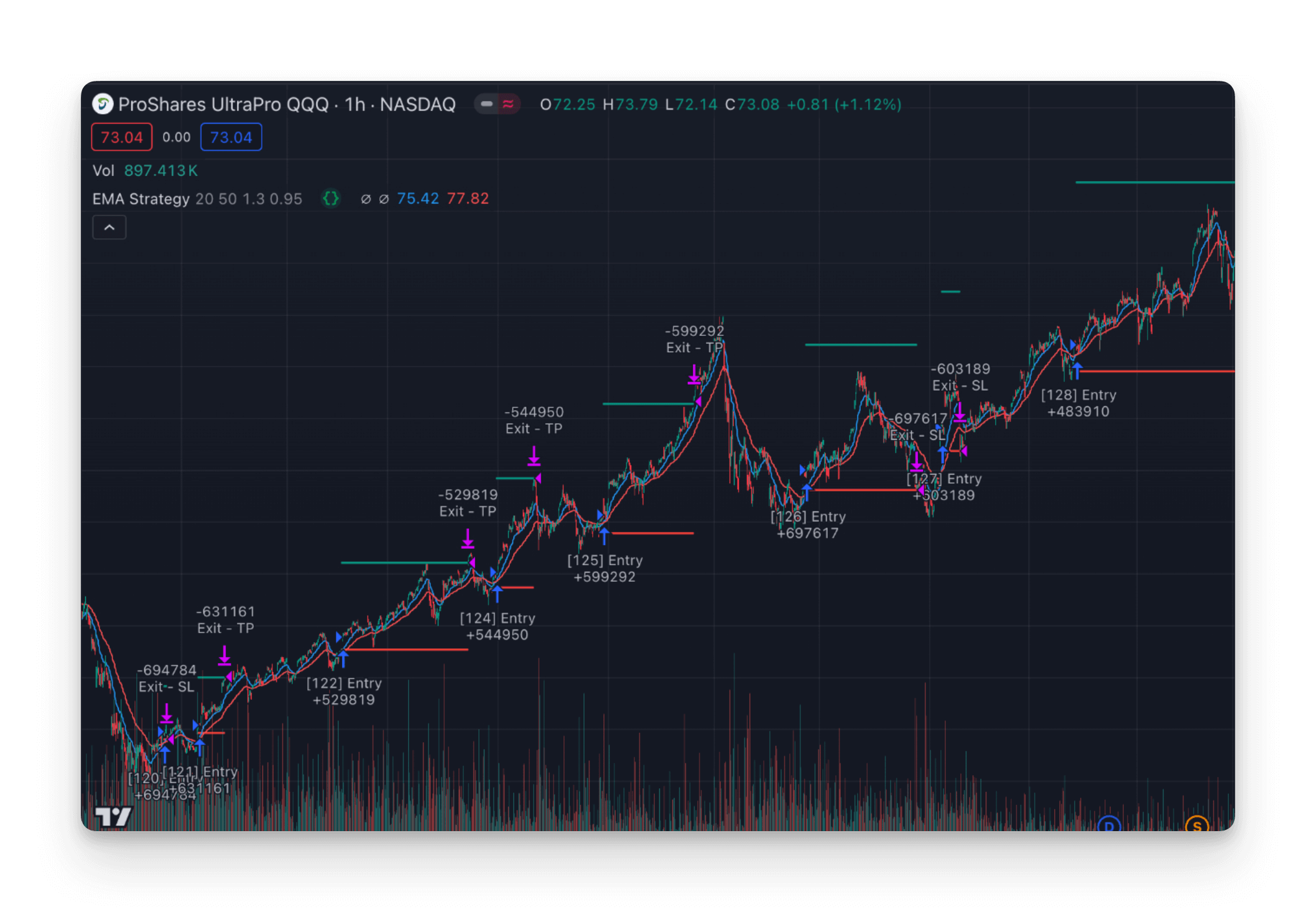
Task: Click the red stop-loss line right of the [128] entry arrow
Action: (x=1157, y=371)
